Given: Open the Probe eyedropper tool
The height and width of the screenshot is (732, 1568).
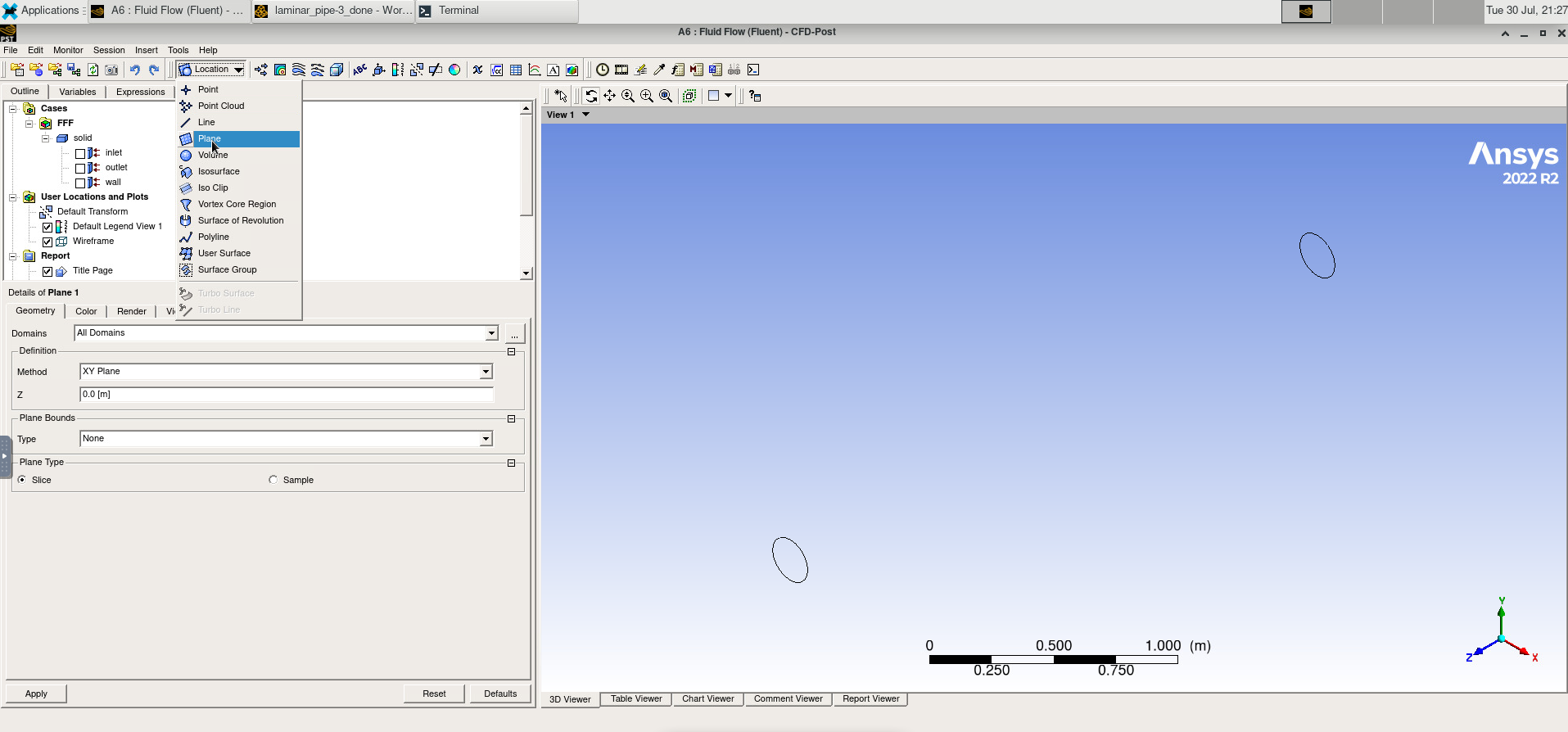Looking at the screenshot, I should click(659, 70).
